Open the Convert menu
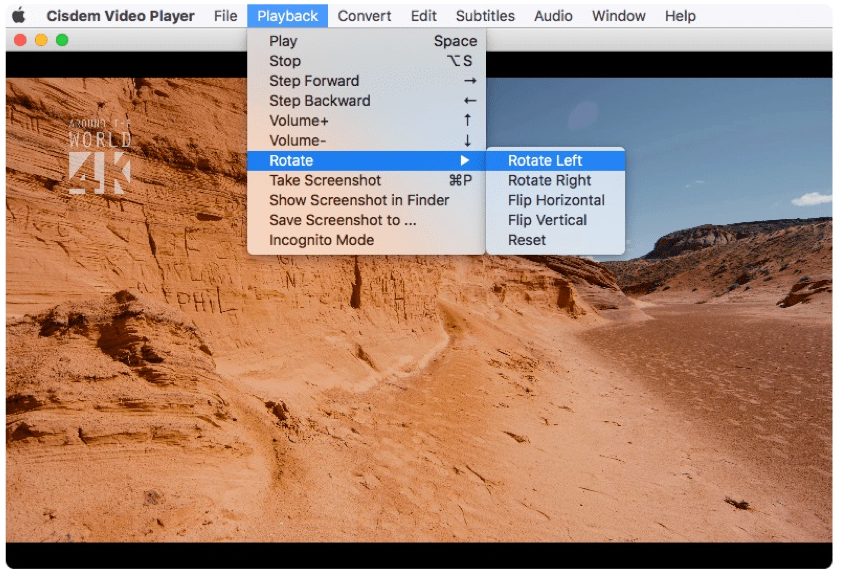 coord(364,16)
